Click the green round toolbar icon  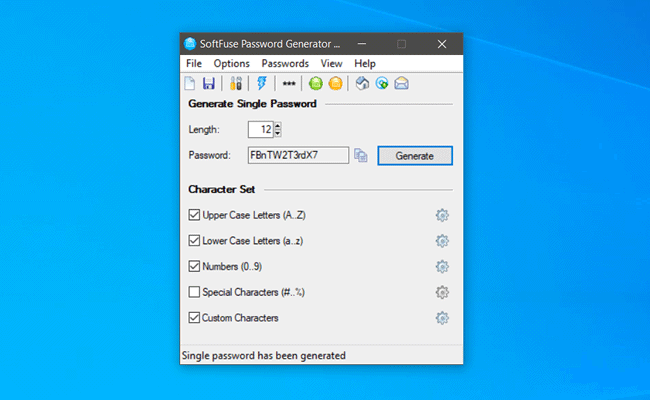(x=315, y=84)
